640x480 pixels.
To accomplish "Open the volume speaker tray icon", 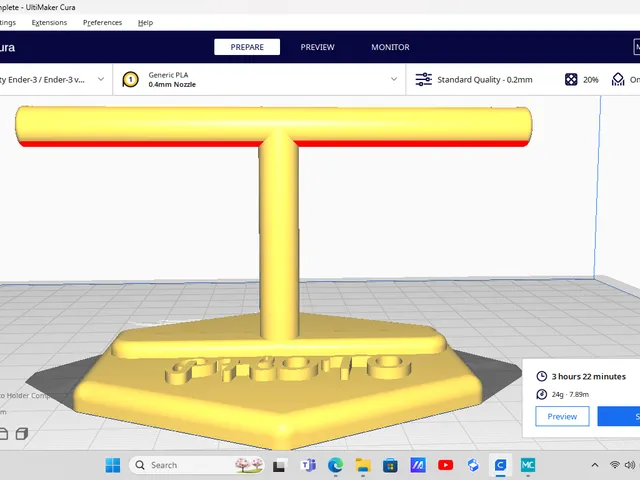I will click(629, 465).
